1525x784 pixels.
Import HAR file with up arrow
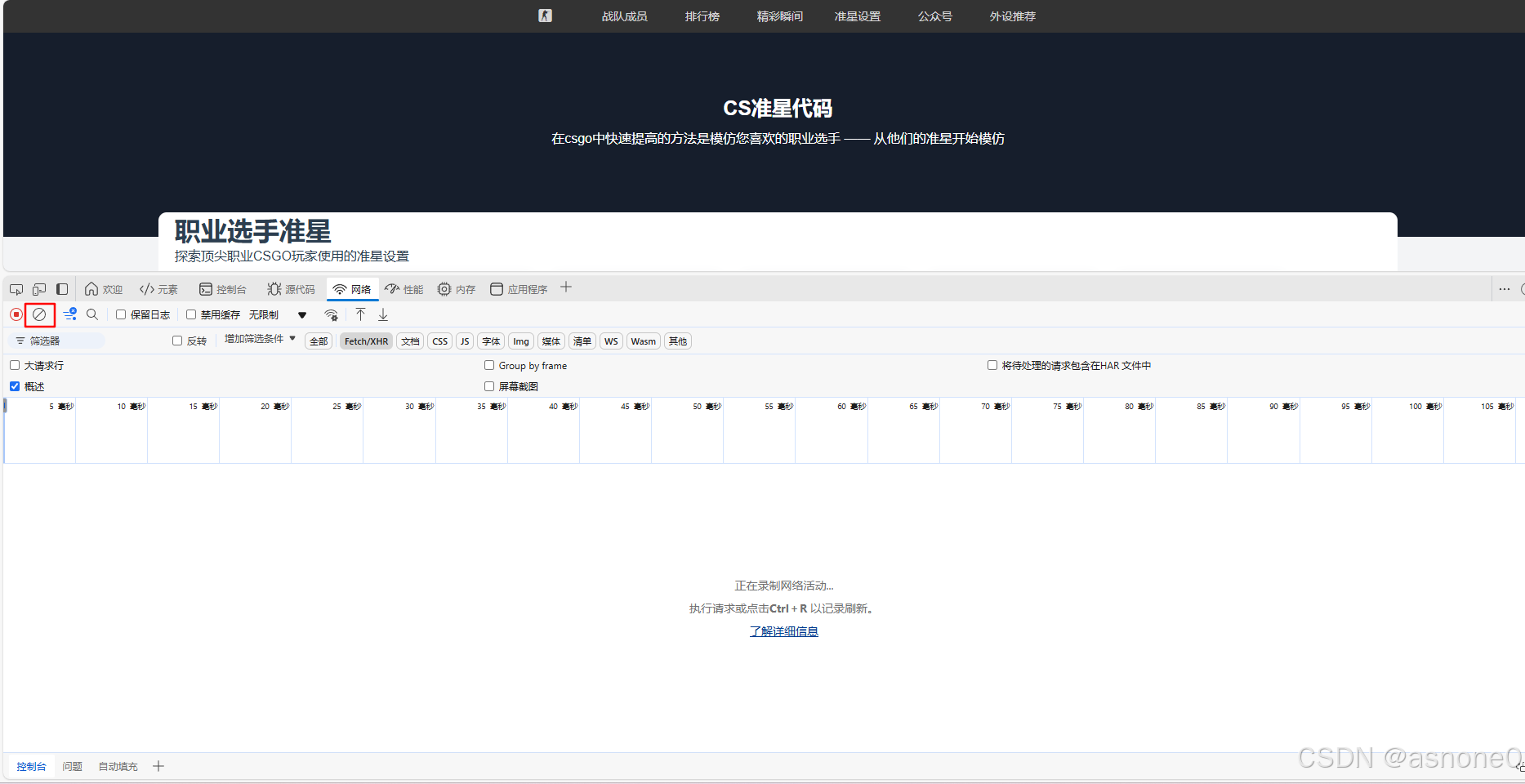click(360, 314)
